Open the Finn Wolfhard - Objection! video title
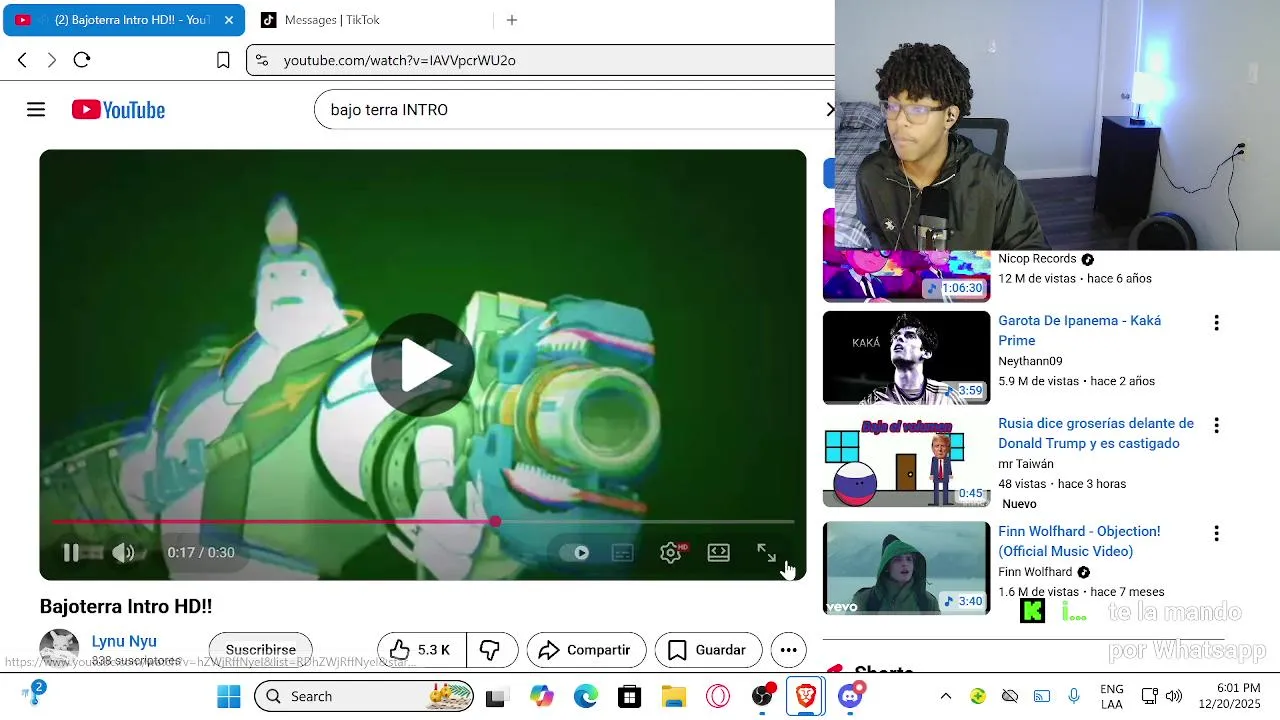Screen dimensions: 1280x720 tap(1079, 541)
